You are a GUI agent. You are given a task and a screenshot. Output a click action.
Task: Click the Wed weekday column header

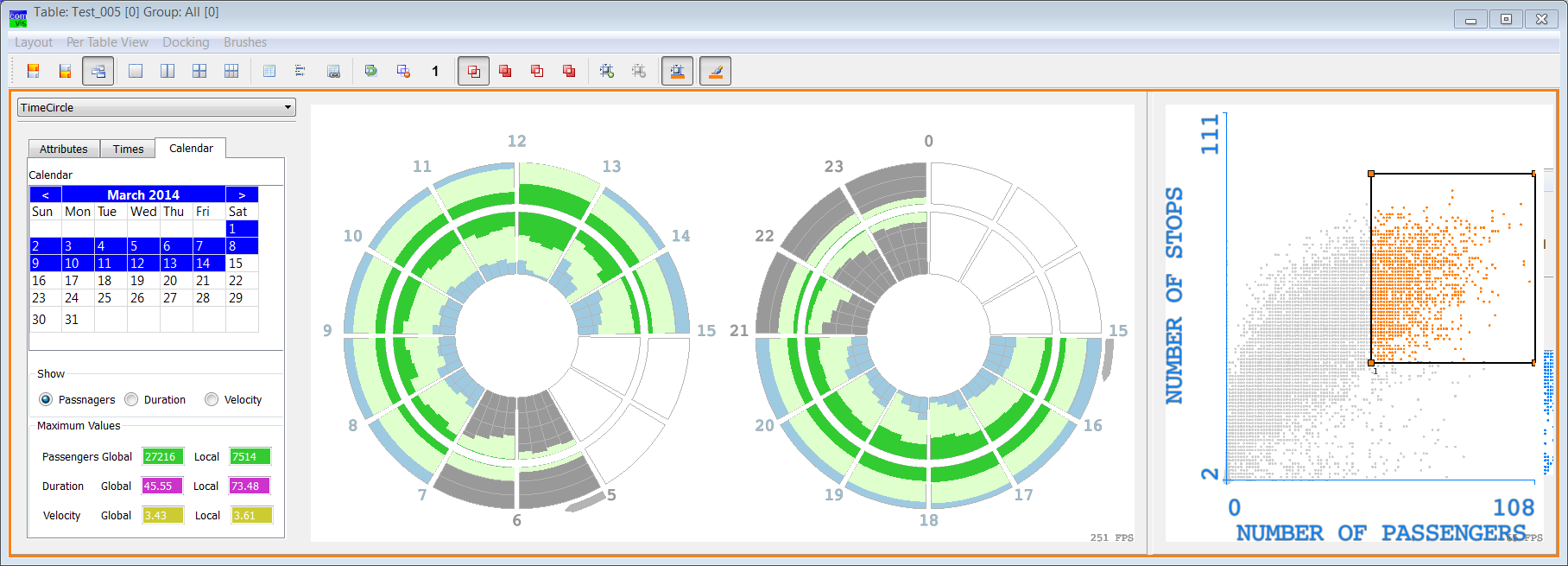143,212
